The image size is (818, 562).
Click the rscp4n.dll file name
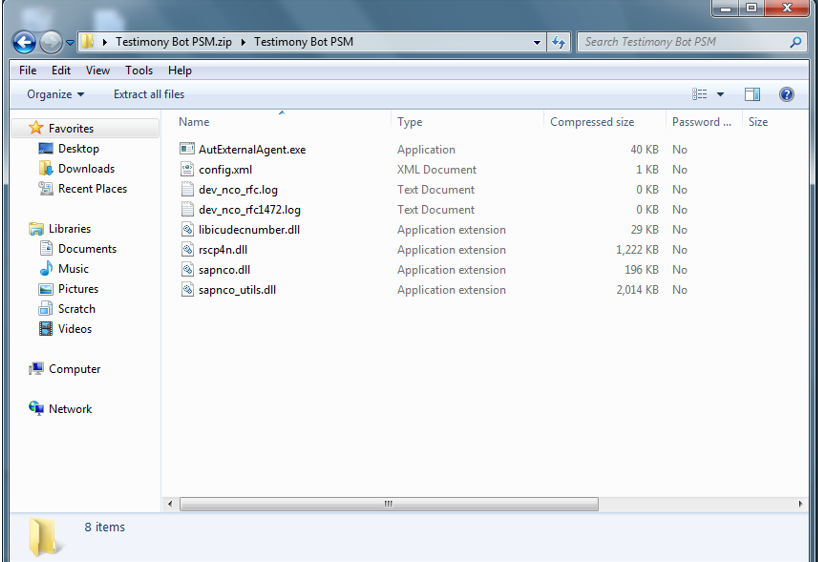pyautogui.click(x=223, y=250)
